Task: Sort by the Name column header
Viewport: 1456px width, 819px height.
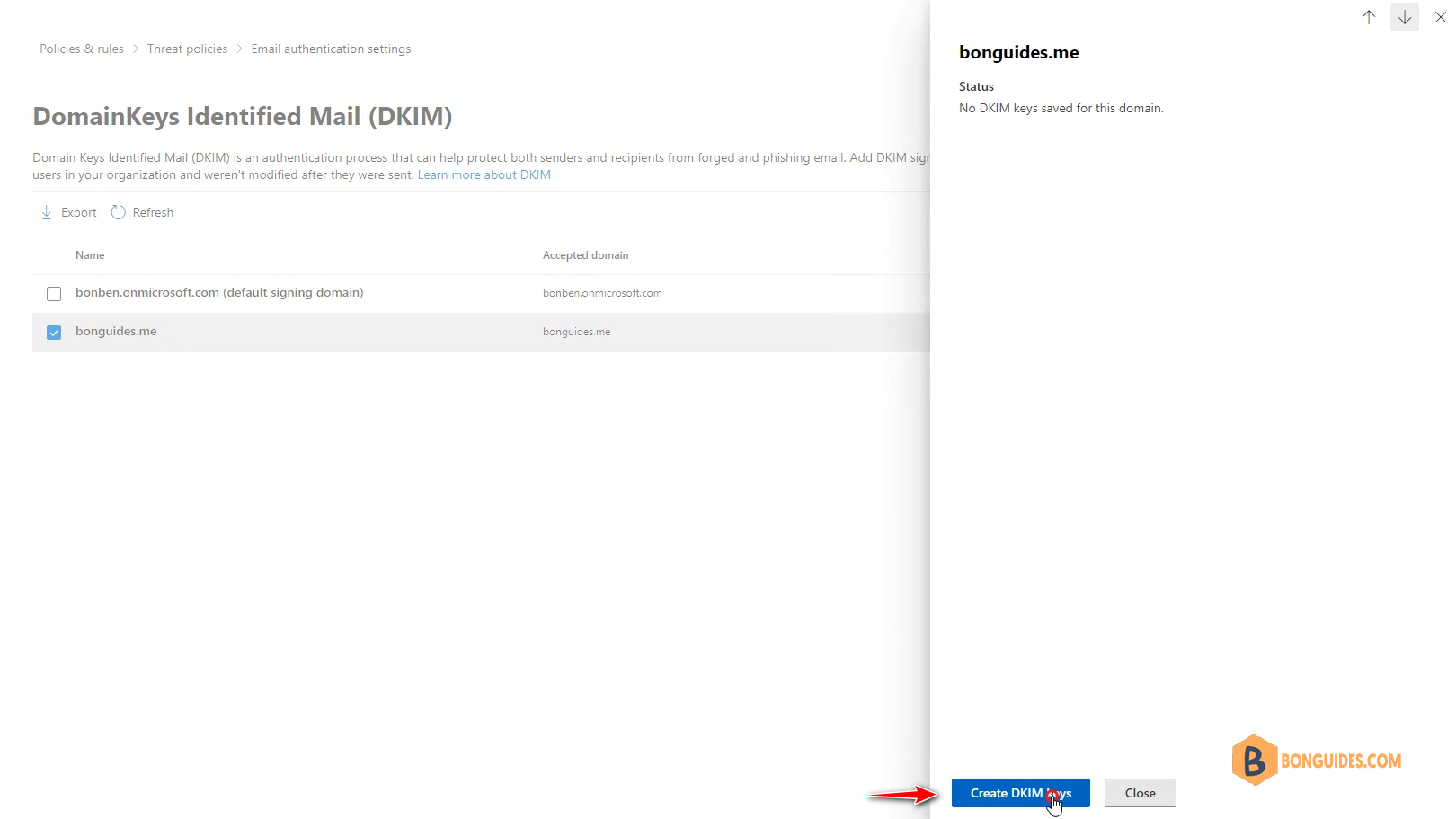Action: 90,255
